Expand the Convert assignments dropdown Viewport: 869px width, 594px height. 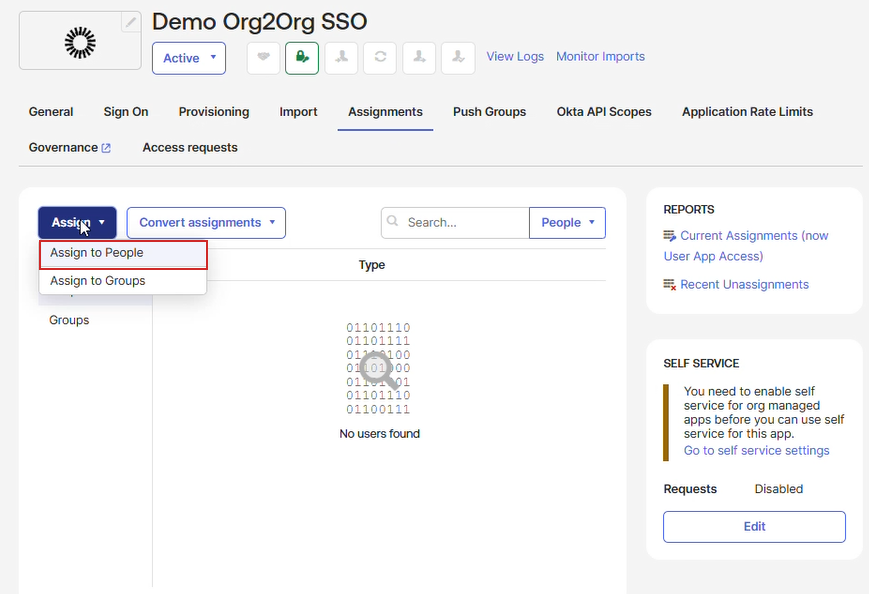pos(206,223)
